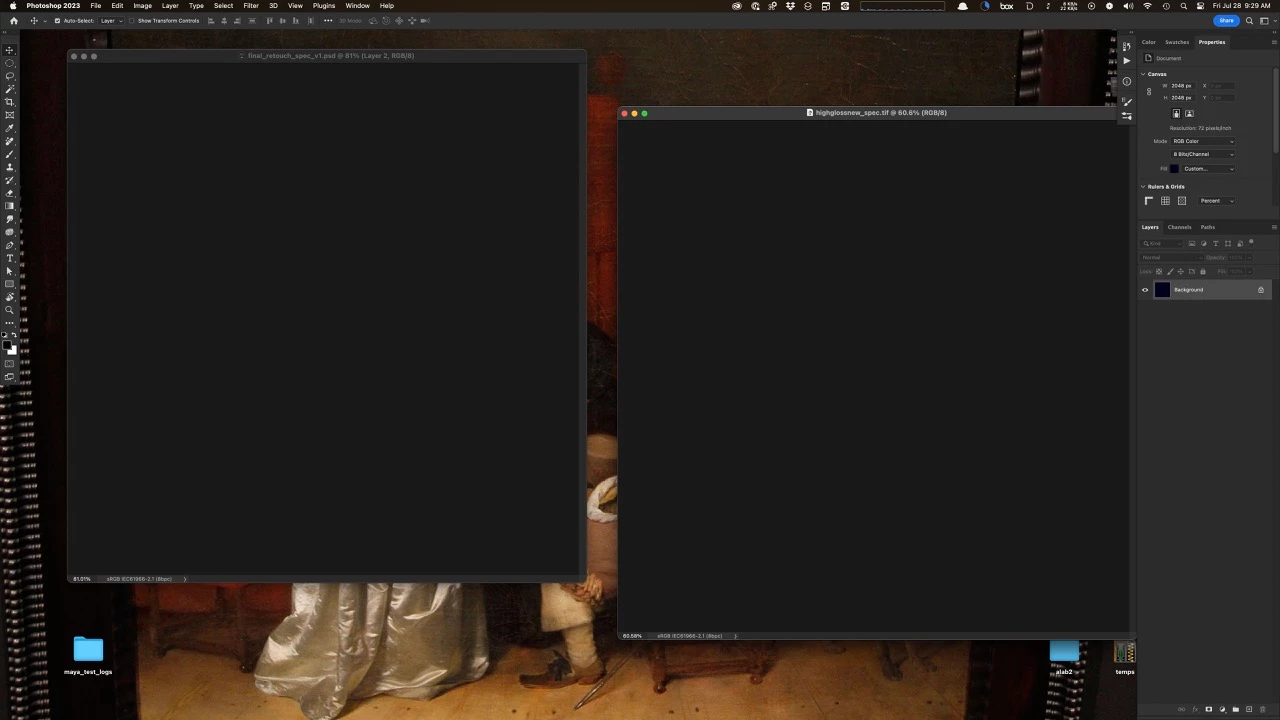Image resolution: width=1280 pixels, height=720 pixels.
Task: Open the Adjustments sliders panel icon
Action: coord(1127,116)
